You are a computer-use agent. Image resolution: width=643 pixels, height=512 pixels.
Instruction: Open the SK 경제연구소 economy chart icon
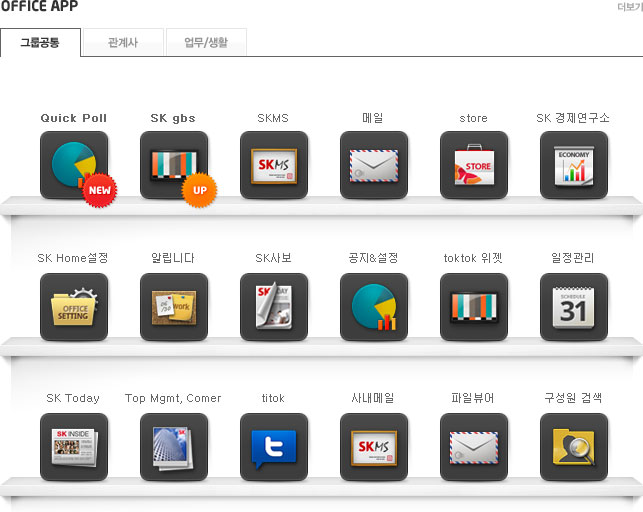pos(574,165)
